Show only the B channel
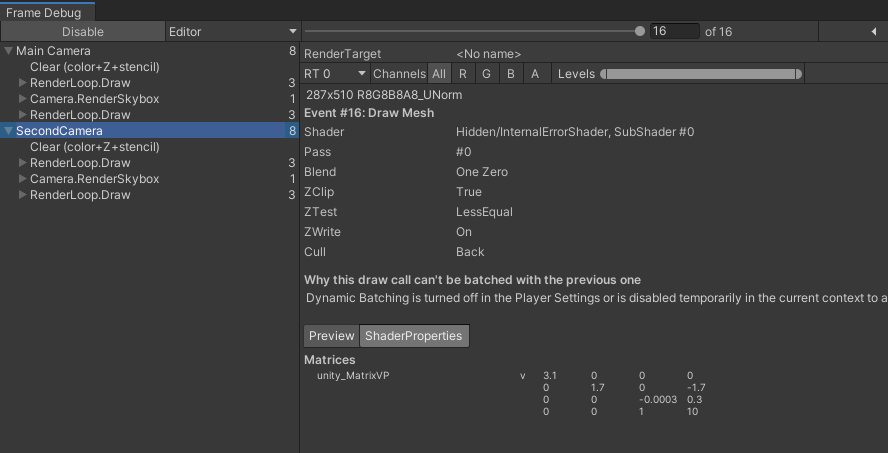The height and width of the screenshot is (453, 888). [x=511, y=74]
